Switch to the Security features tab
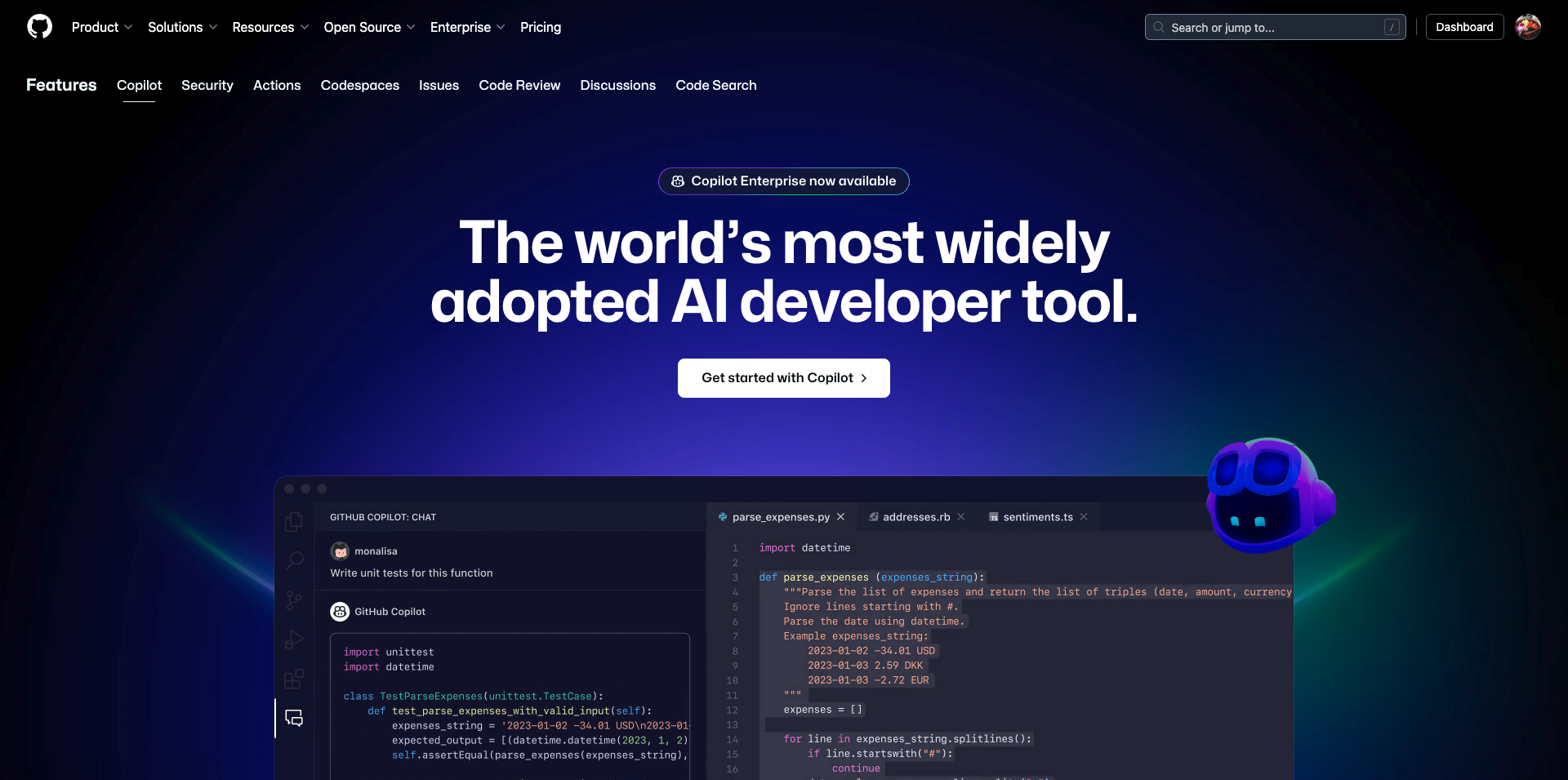This screenshot has width=1568, height=780. point(207,85)
